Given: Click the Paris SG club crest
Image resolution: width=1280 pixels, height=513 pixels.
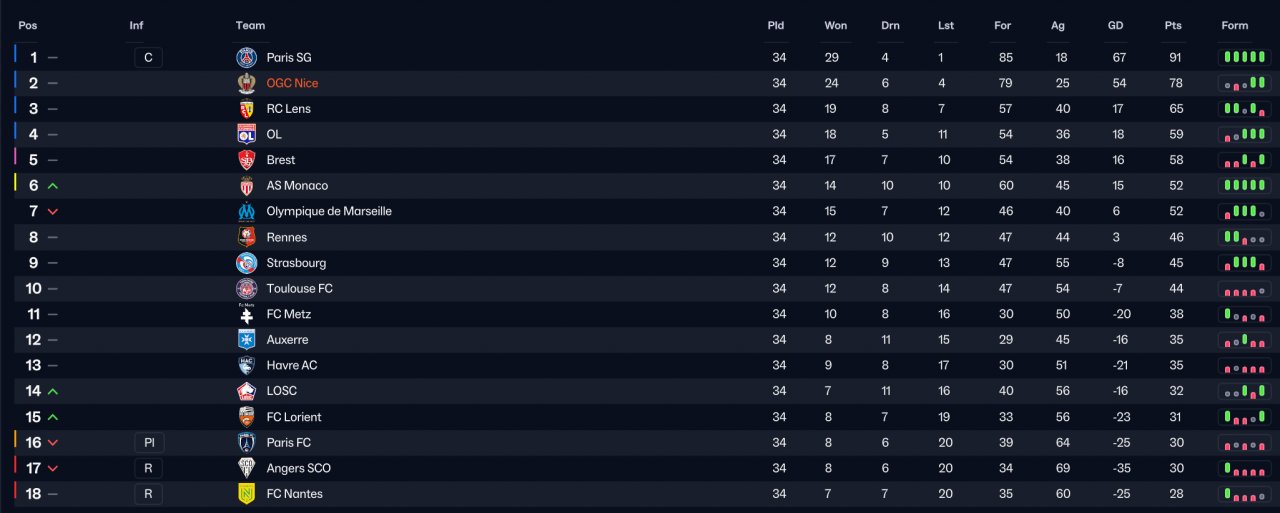Looking at the screenshot, I should (246, 58).
